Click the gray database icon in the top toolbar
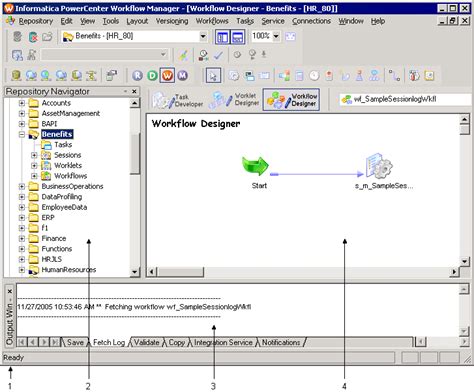The height and width of the screenshot is (392, 474). point(17,36)
